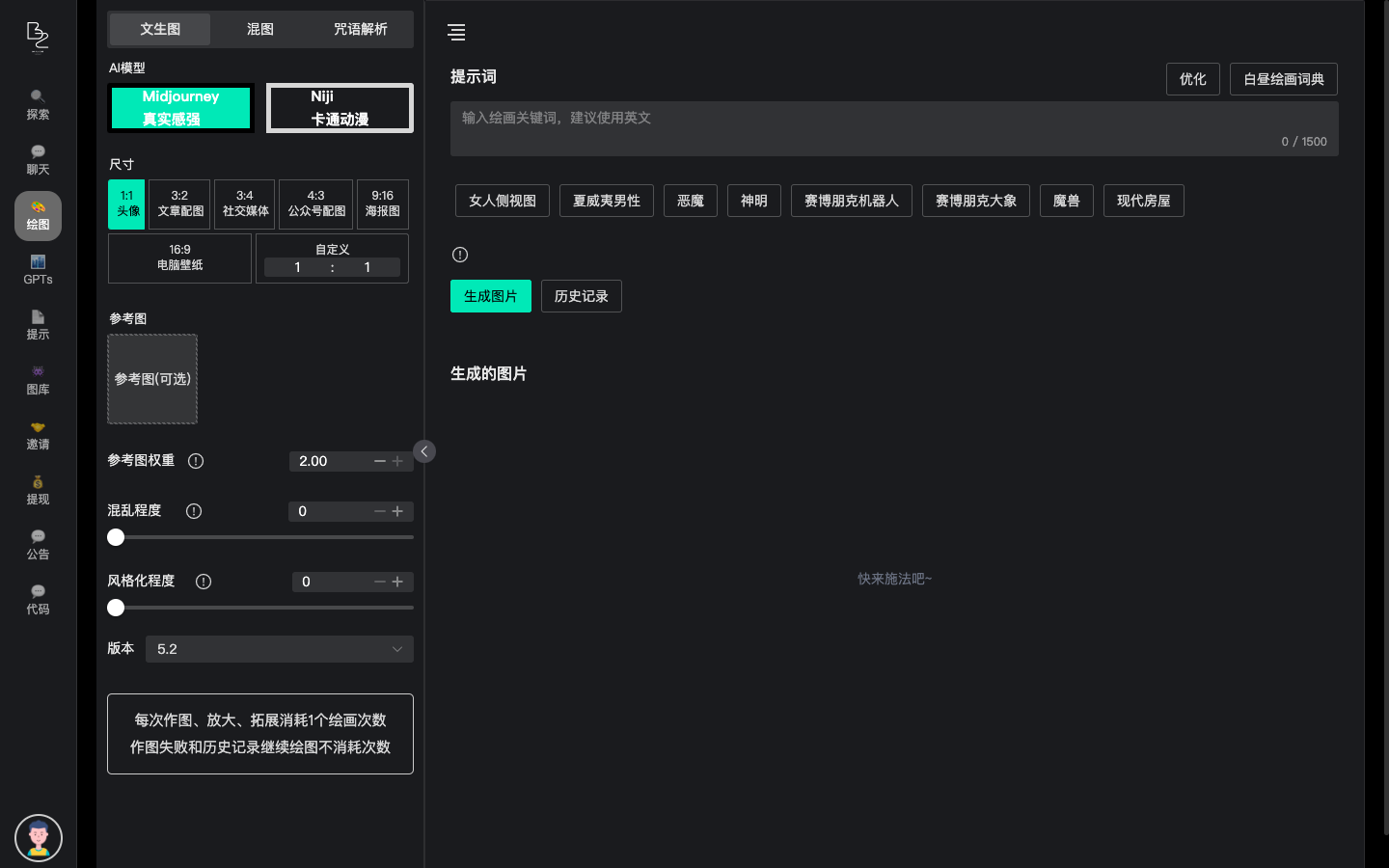Click the hamburger menu icon above 提示词

click(456, 32)
